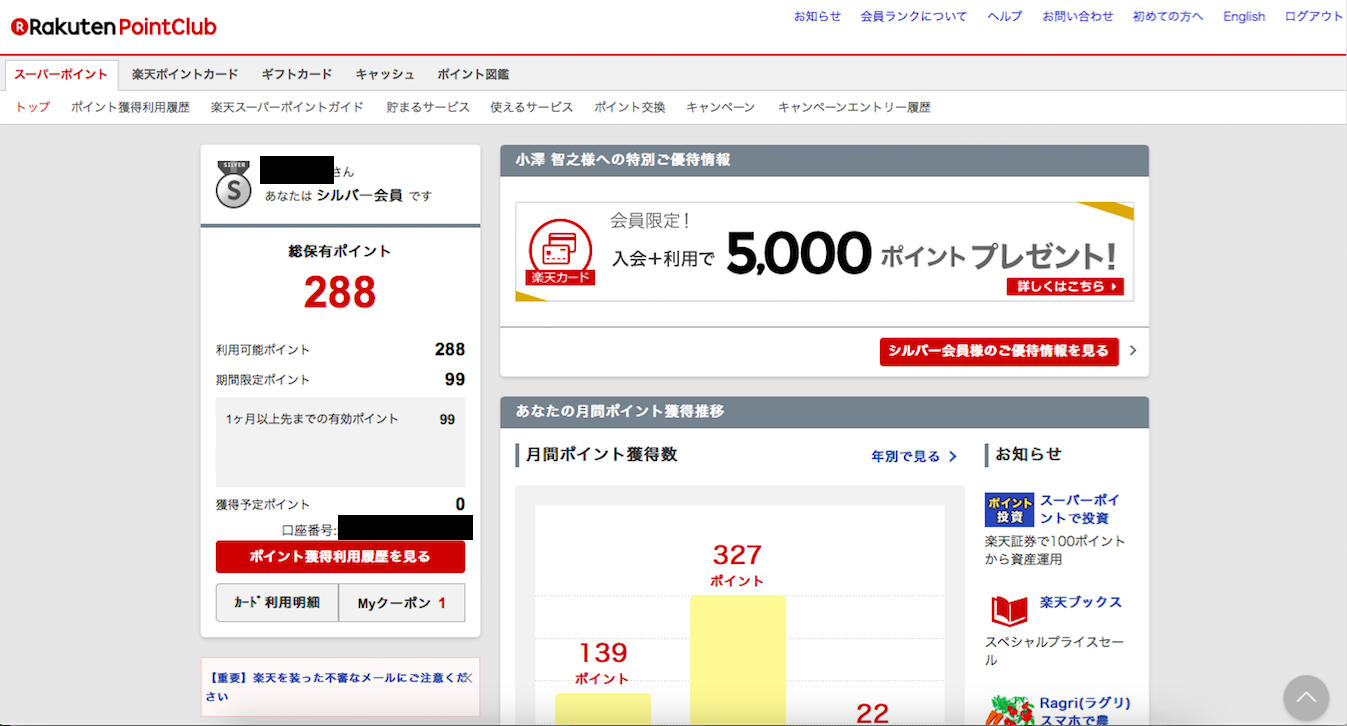This screenshot has width=1347, height=726.
Task: Open the ヘルプ link
Action: pos(1005,17)
